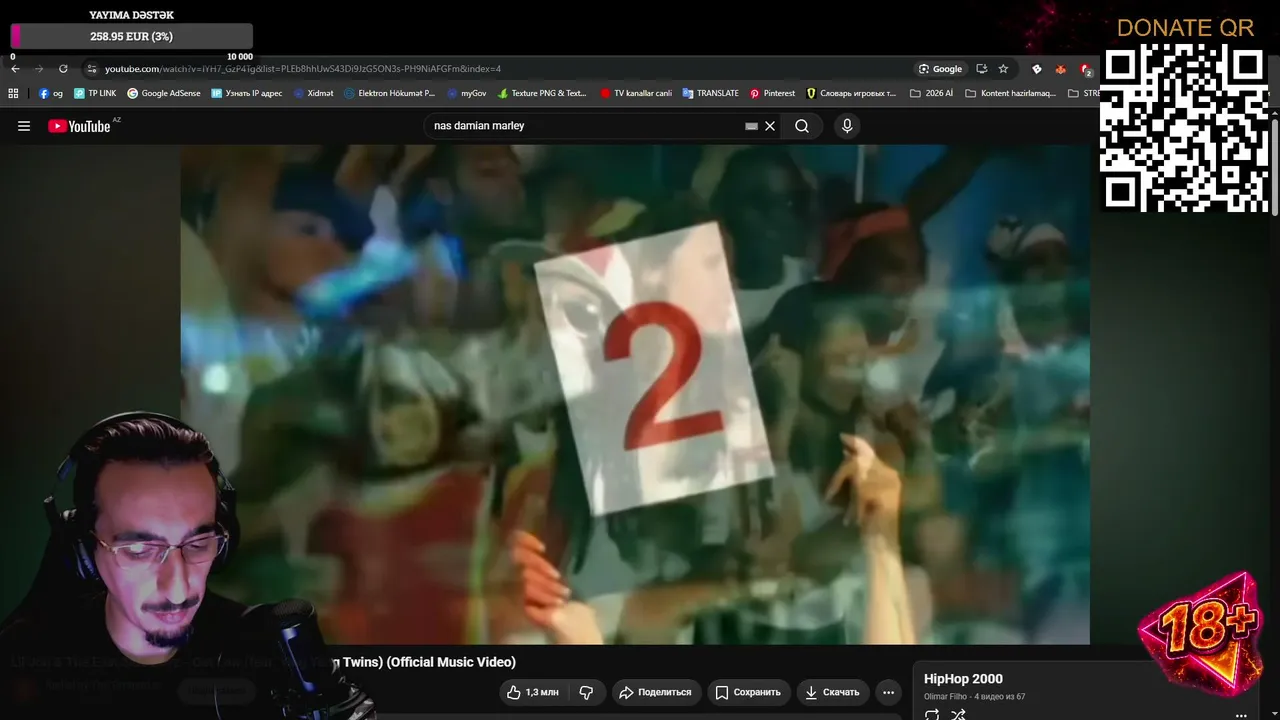Viewport: 1280px width, 720px height.
Task: Clear the YouTube search query
Action: click(x=770, y=126)
